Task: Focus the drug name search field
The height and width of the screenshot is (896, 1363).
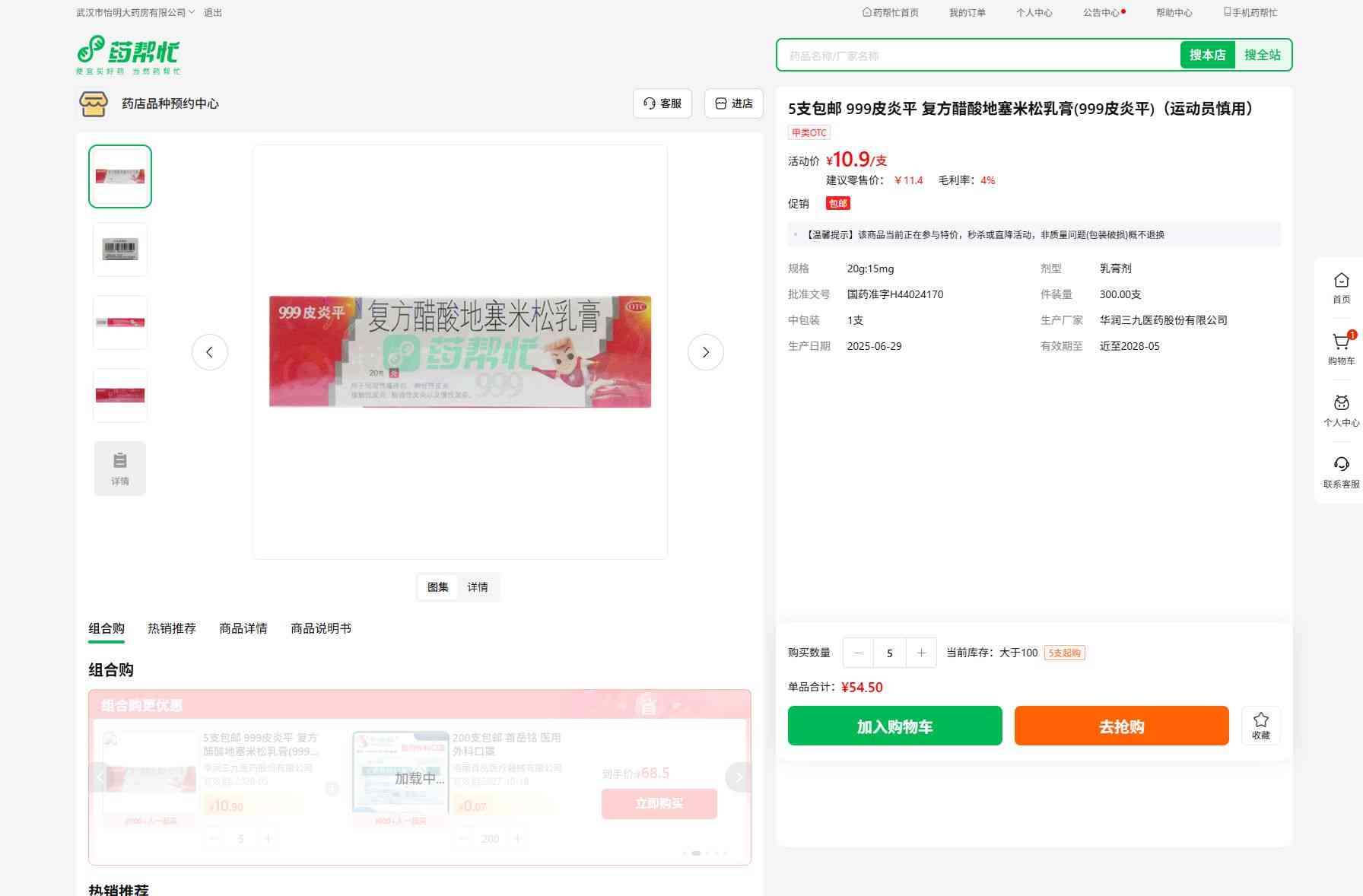Action: [977, 56]
